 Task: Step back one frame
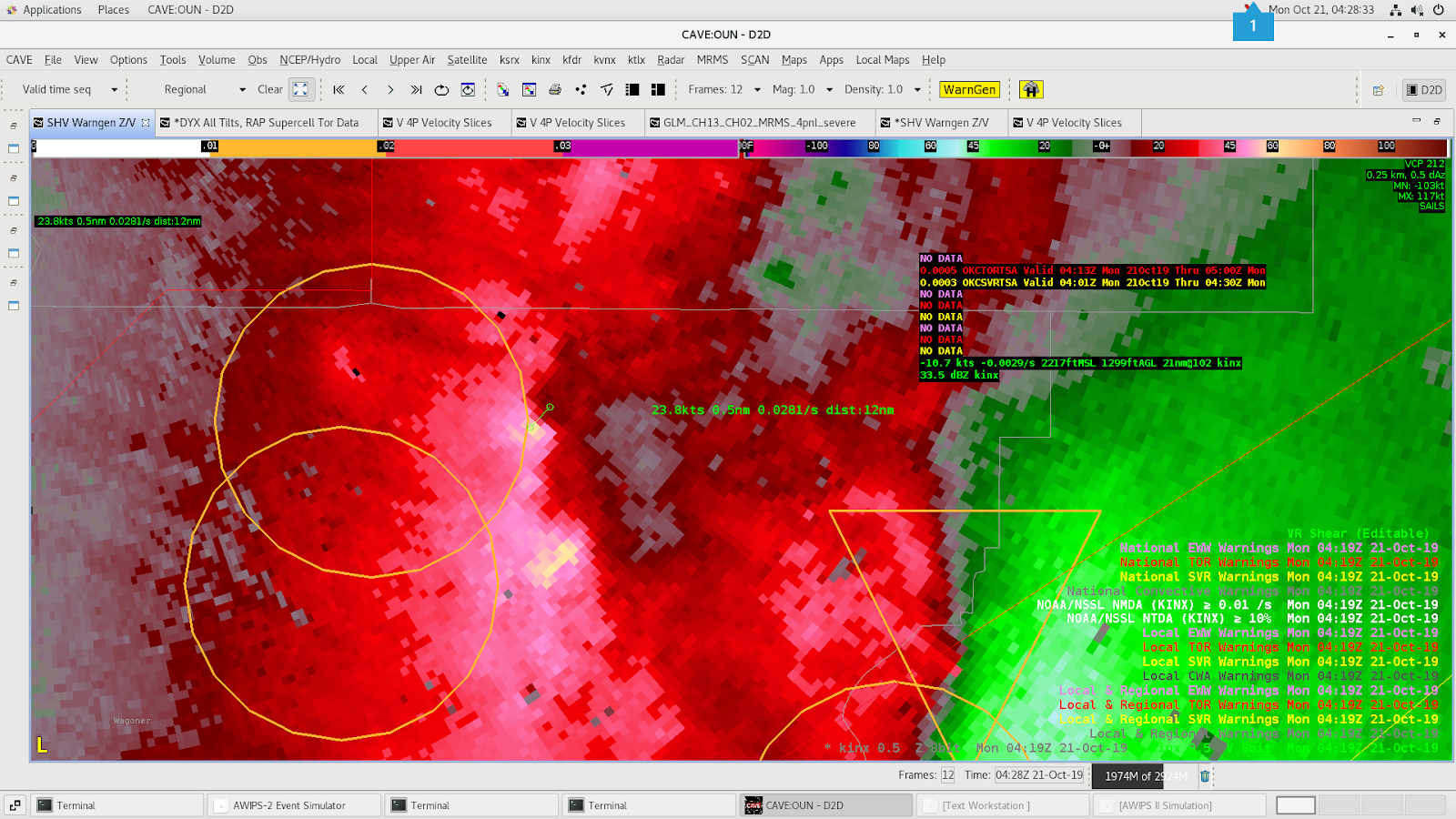pyautogui.click(x=365, y=89)
